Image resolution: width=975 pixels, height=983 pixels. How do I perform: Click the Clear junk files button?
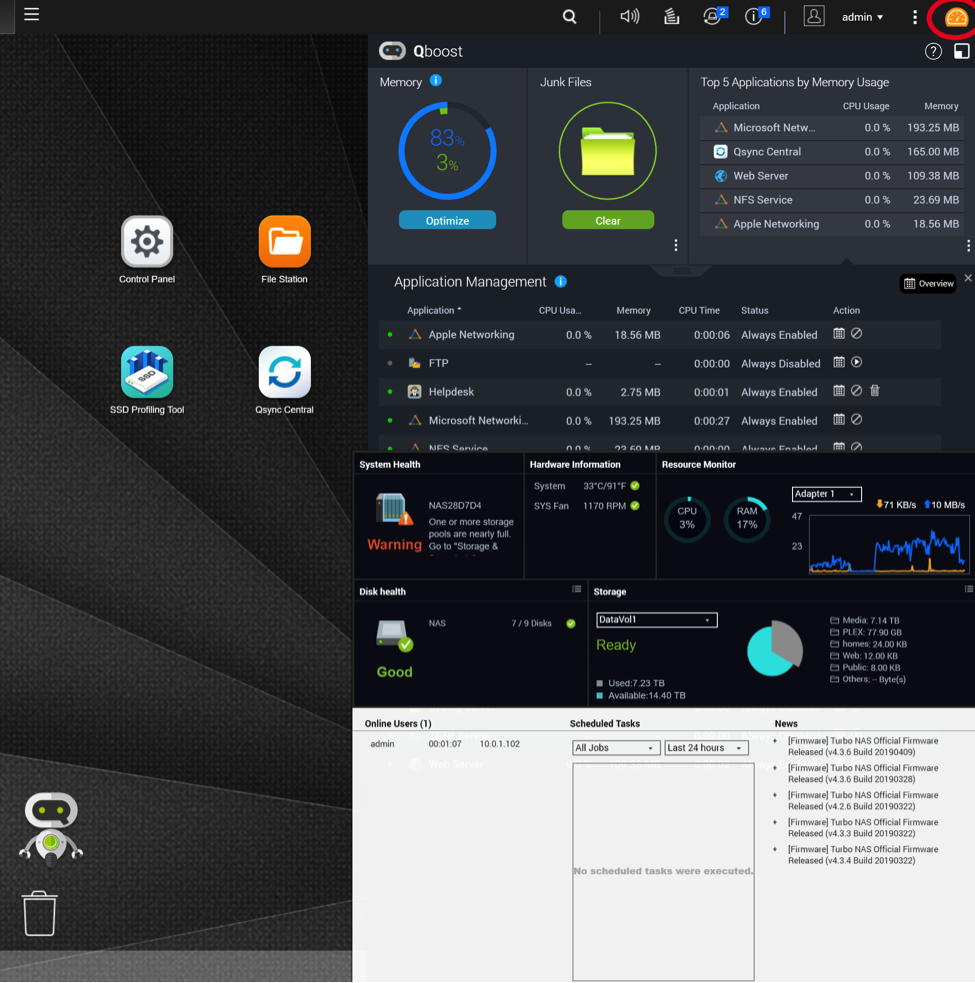(608, 220)
